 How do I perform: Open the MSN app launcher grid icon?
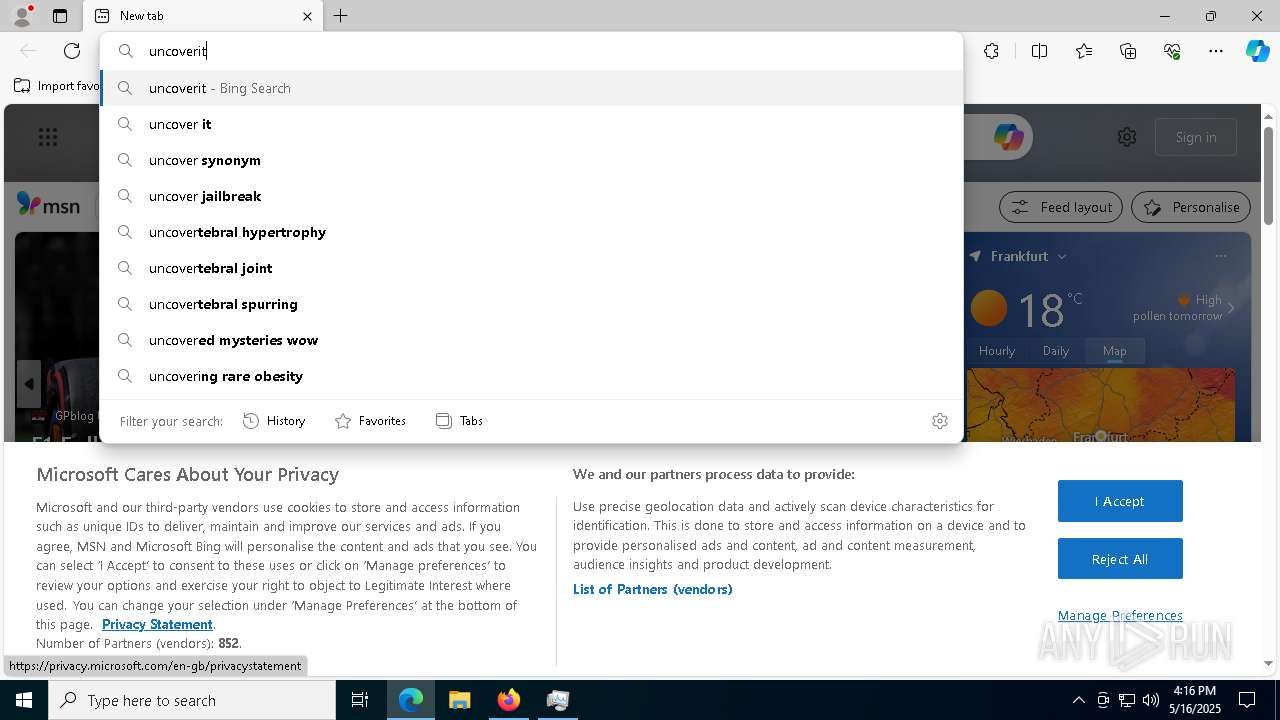(x=48, y=137)
